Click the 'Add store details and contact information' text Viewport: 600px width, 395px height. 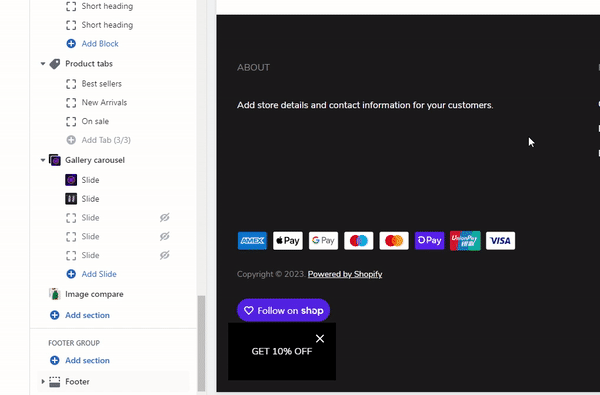(365, 105)
